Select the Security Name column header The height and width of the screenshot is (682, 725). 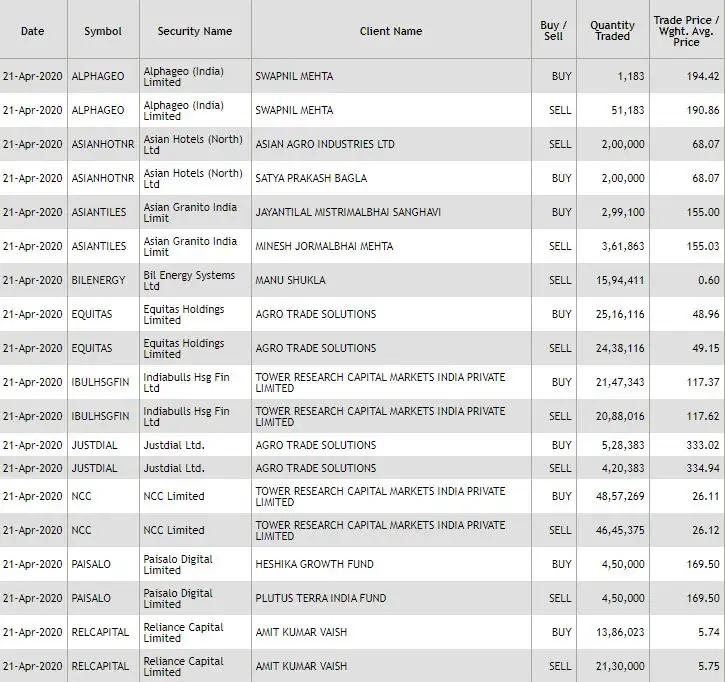195,31
